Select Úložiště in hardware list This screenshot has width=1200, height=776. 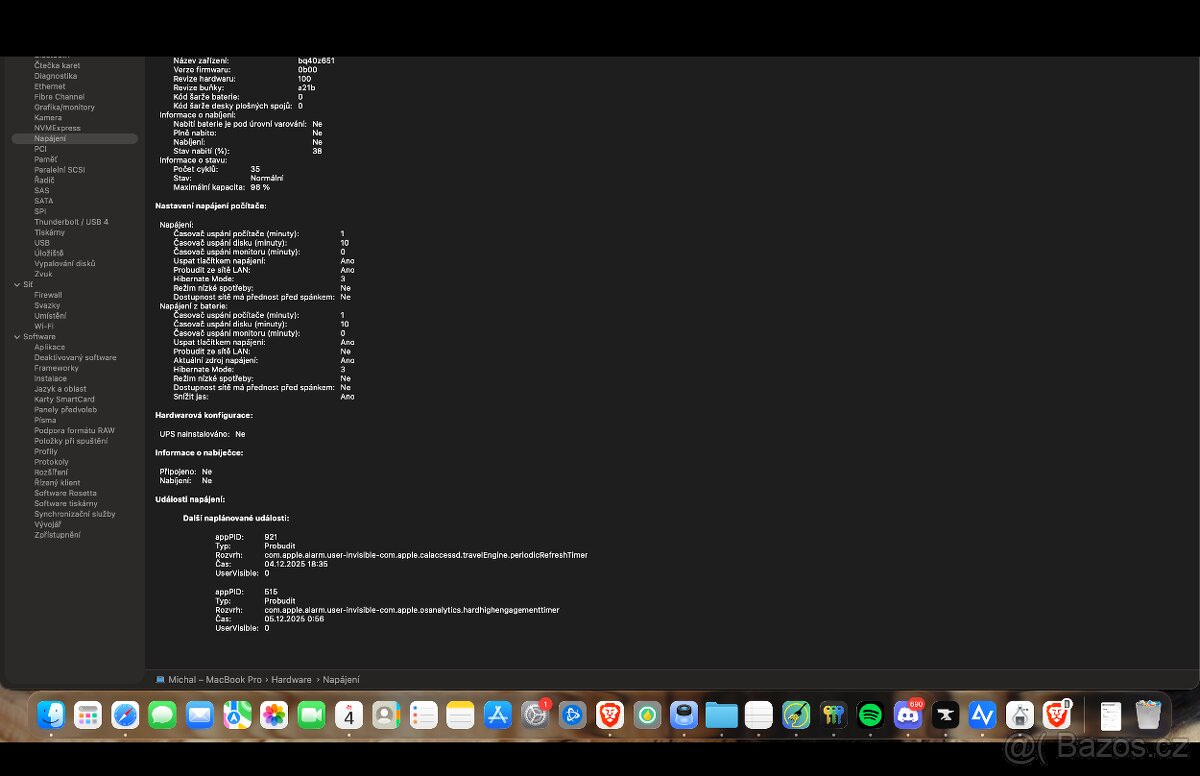49,253
